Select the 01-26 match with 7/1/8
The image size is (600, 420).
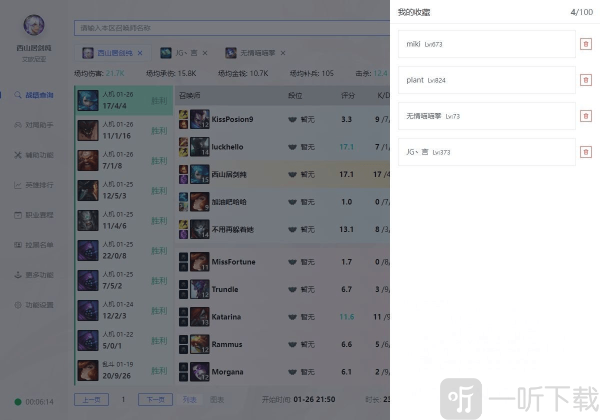pyautogui.click(x=124, y=160)
